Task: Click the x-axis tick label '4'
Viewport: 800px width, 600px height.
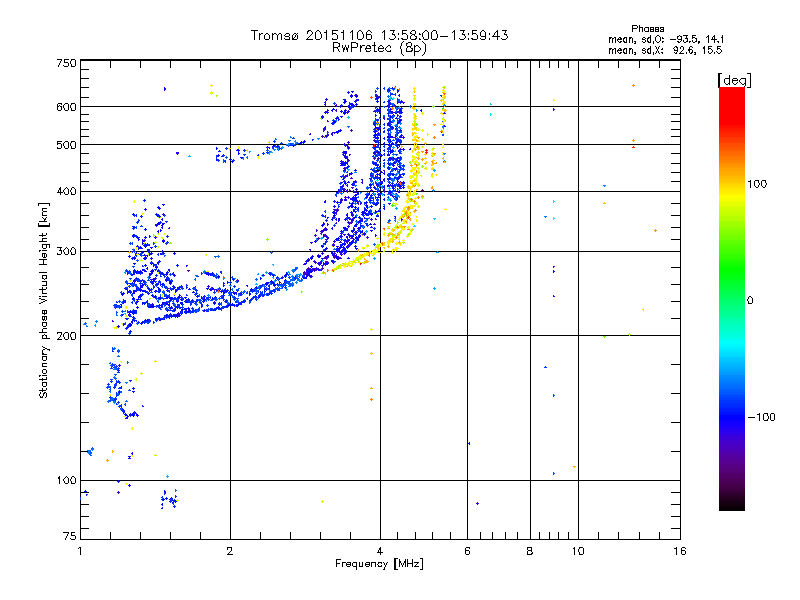Action: click(x=380, y=551)
